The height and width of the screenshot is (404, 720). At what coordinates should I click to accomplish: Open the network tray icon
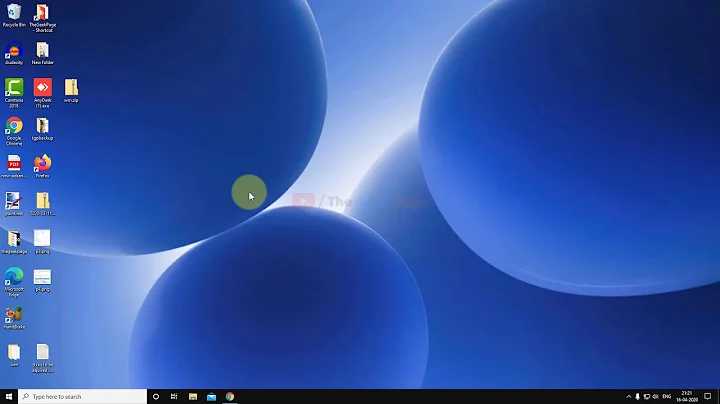647,397
